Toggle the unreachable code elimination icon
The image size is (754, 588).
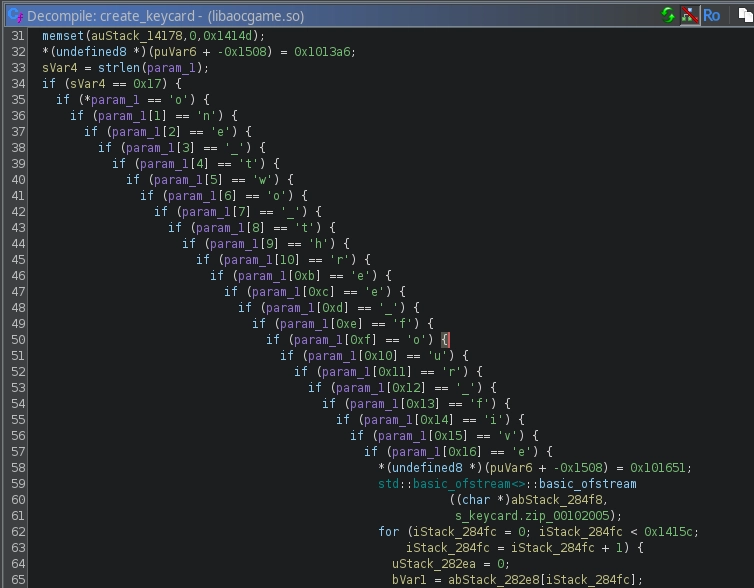point(689,15)
